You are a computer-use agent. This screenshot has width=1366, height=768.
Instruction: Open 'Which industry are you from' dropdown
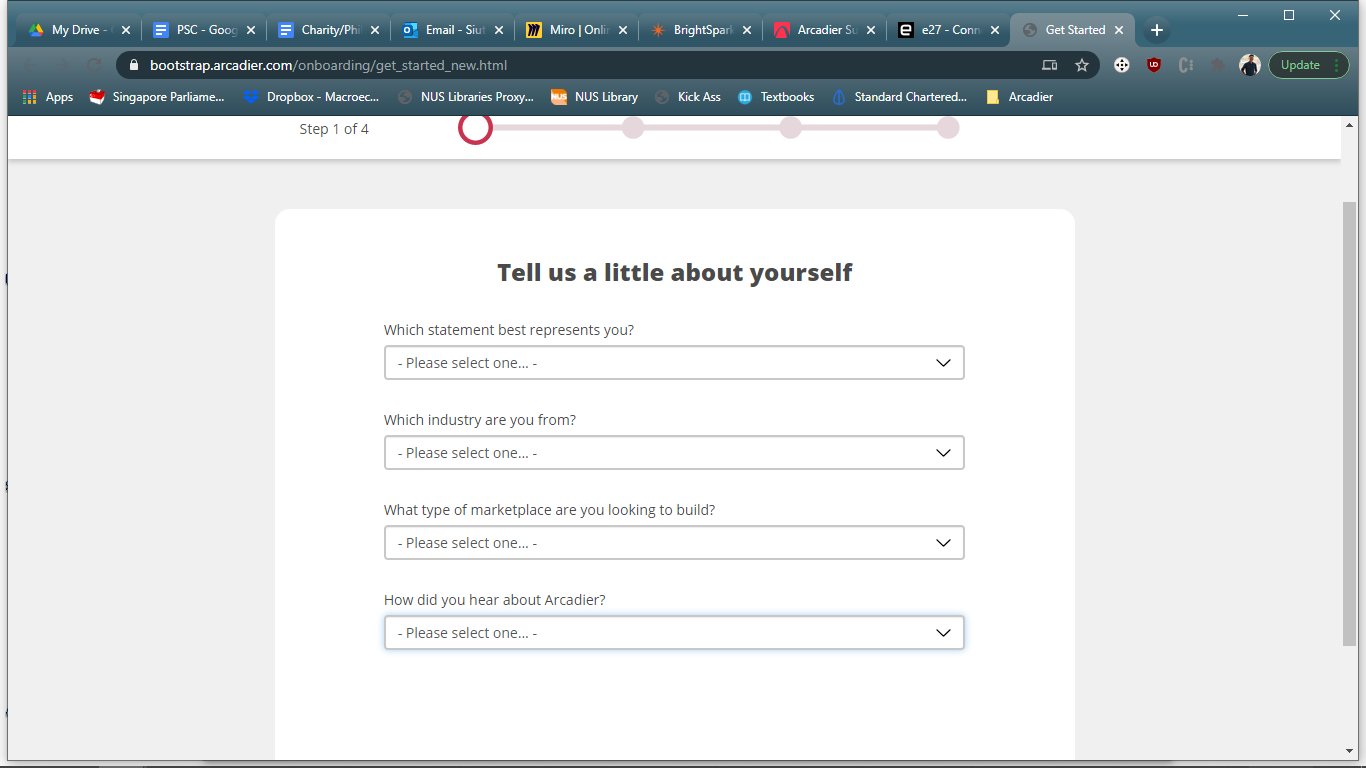pyautogui.click(x=674, y=453)
